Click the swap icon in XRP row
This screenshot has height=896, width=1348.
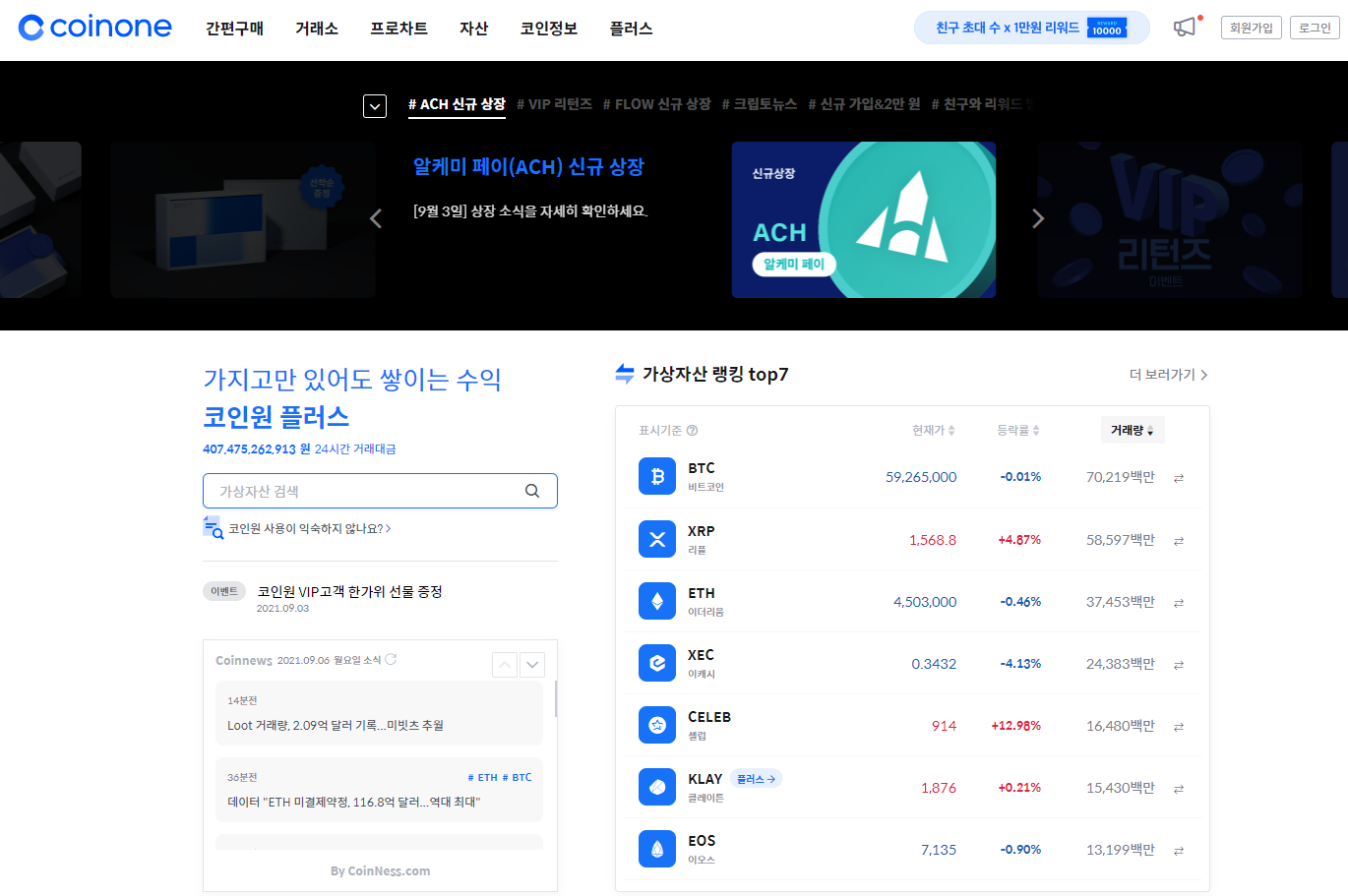(1179, 541)
